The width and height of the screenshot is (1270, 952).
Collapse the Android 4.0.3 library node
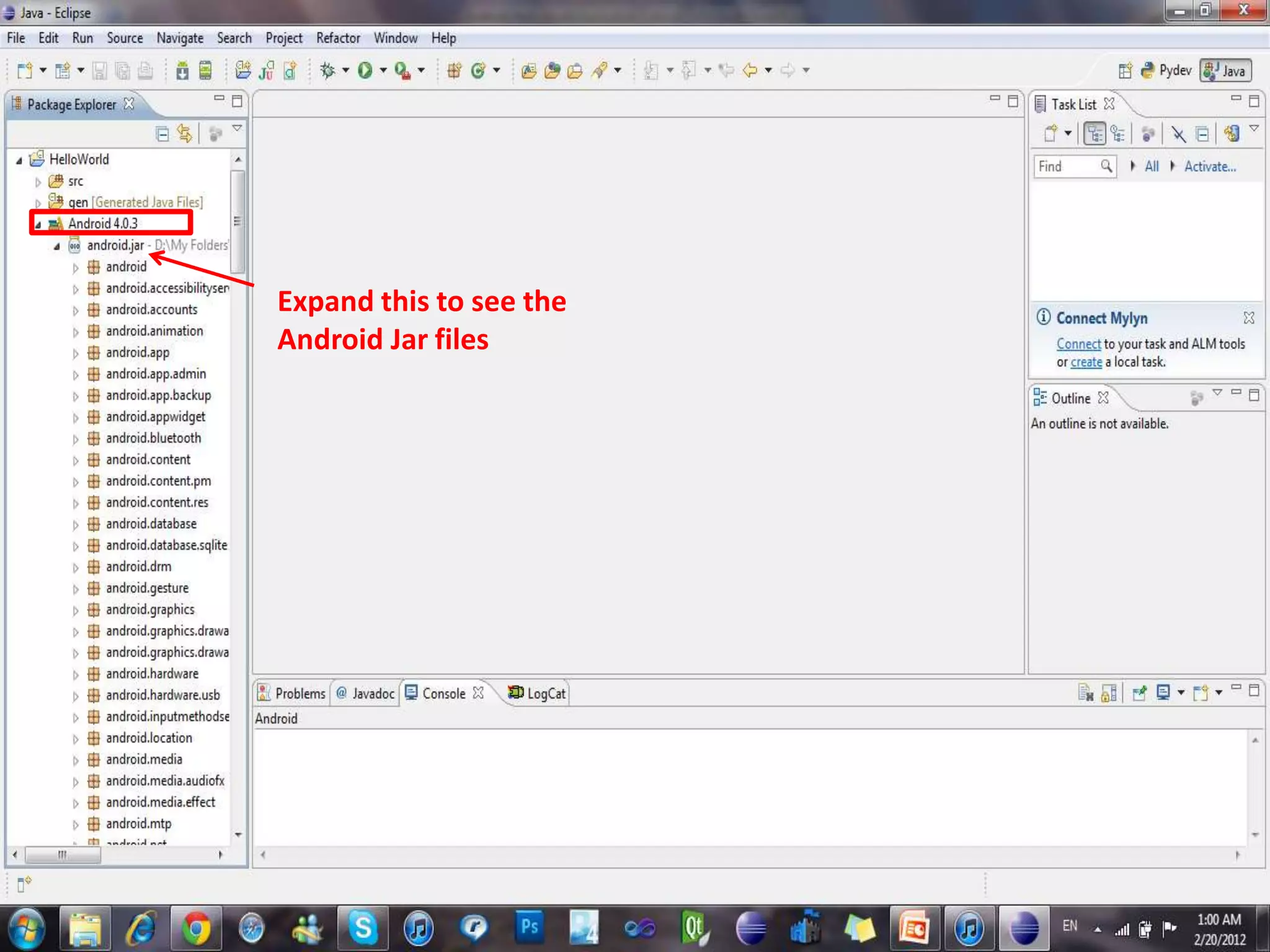38,224
